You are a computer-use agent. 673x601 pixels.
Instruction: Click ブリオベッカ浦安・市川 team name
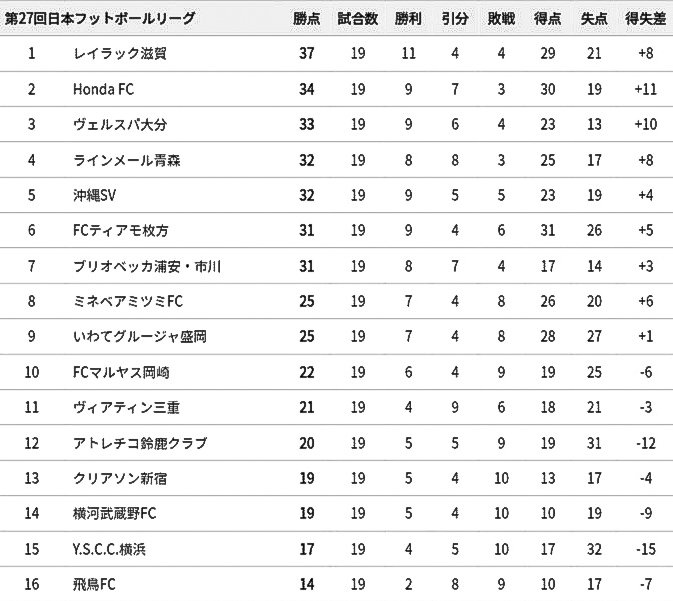(x=146, y=266)
